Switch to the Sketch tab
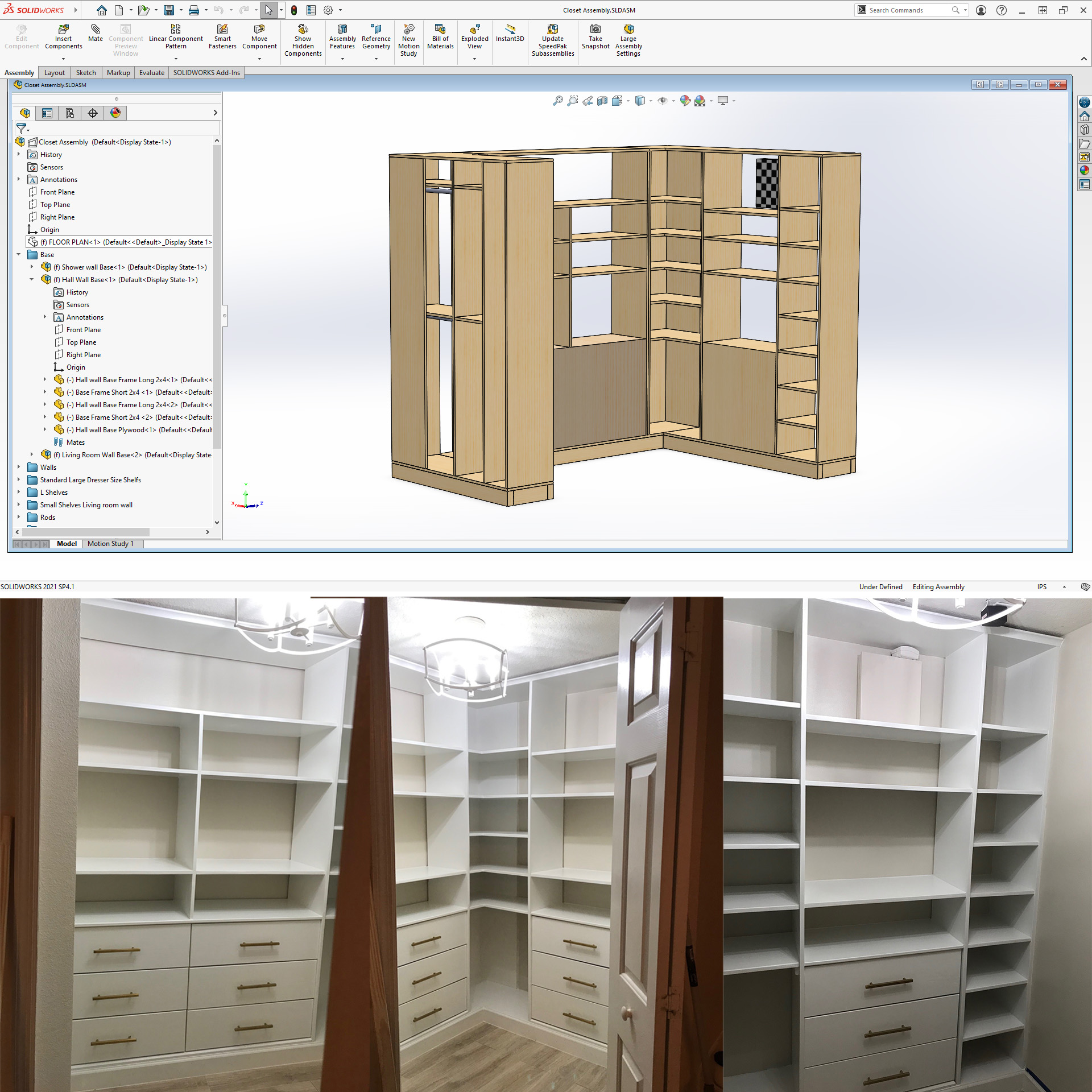The width and height of the screenshot is (1092, 1092). coord(86,73)
